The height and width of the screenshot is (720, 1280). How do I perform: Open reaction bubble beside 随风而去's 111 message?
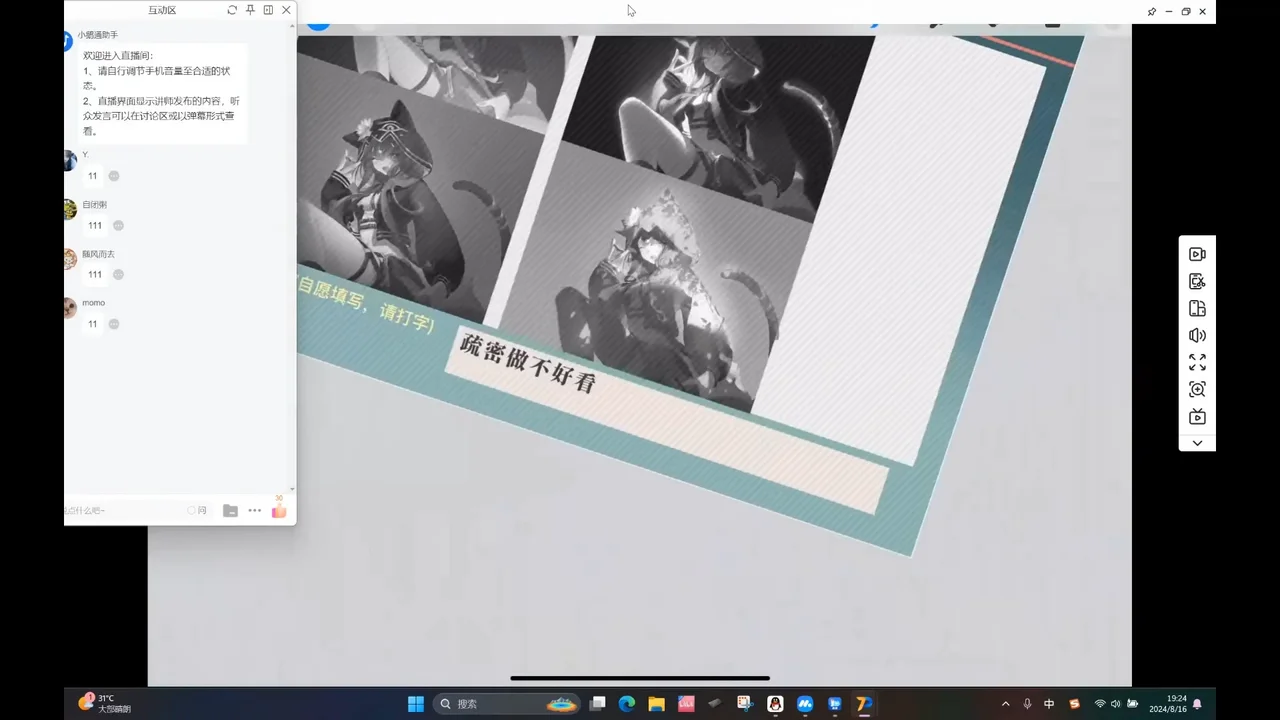click(x=118, y=275)
